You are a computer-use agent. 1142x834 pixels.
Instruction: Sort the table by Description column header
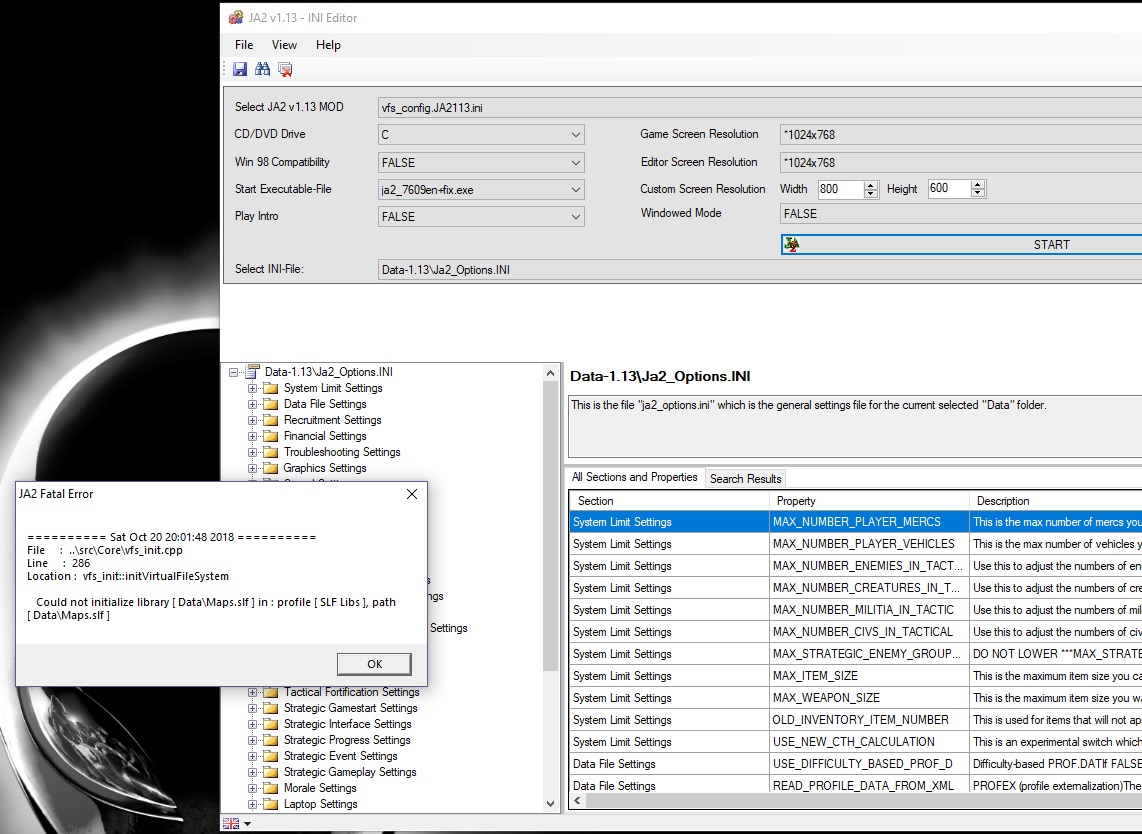point(1056,501)
